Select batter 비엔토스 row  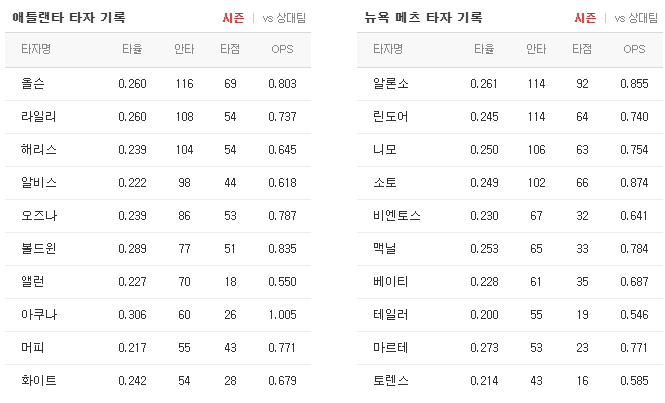(510, 215)
